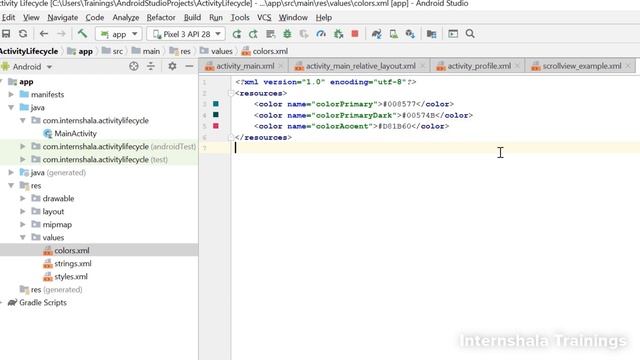Collapse the values folder
This screenshot has width=640, height=360.
point(23,237)
